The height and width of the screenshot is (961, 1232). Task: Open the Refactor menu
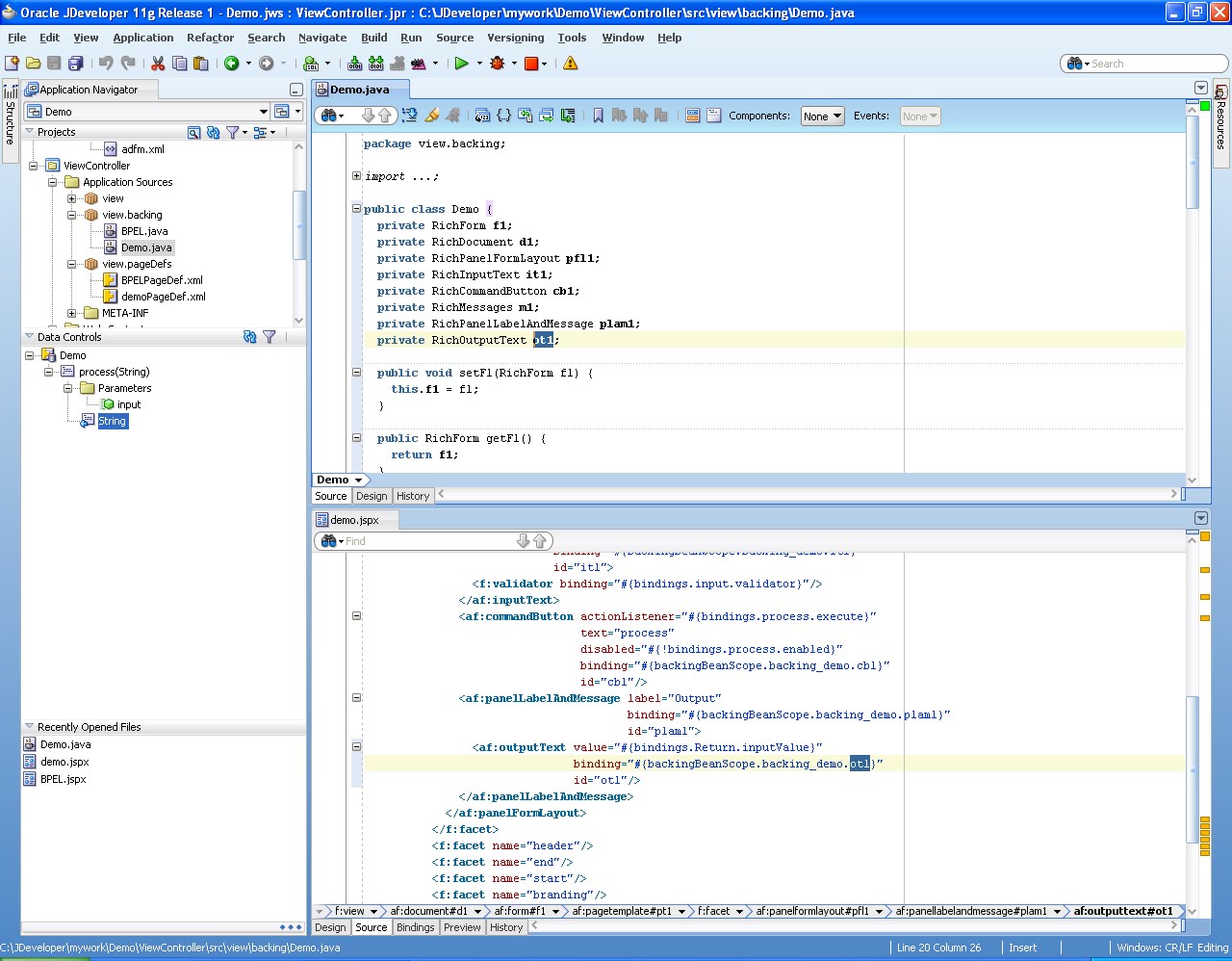pyautogui.click(x=210, y=38)
